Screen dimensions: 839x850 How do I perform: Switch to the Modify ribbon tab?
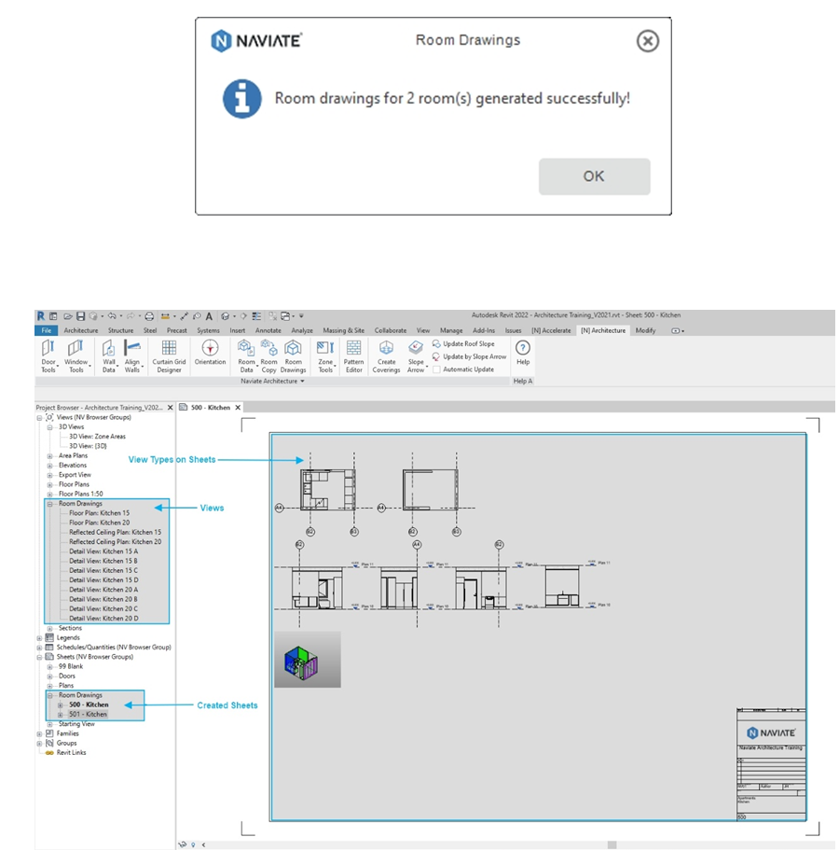[x=645, y=331]
